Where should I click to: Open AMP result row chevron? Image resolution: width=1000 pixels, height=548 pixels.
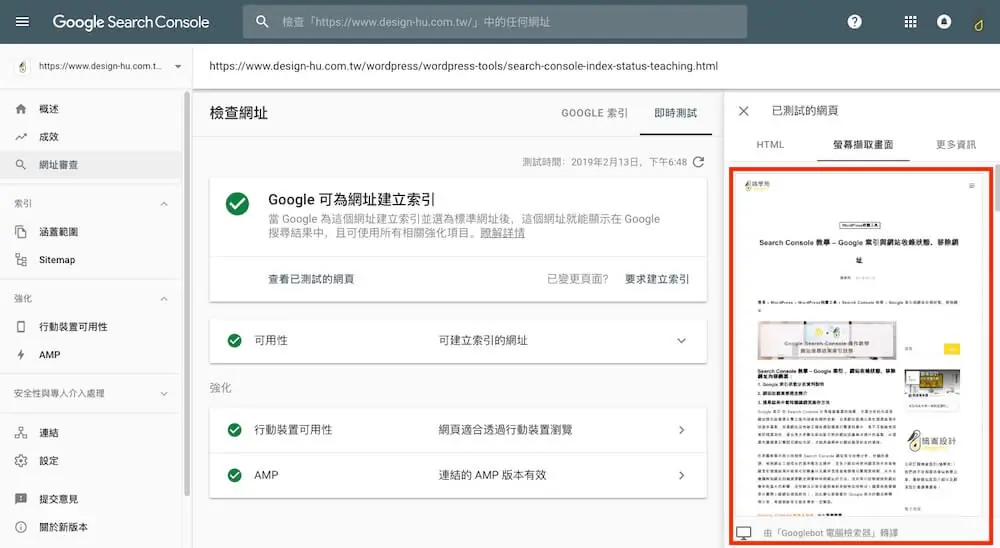tap(682, 475)
